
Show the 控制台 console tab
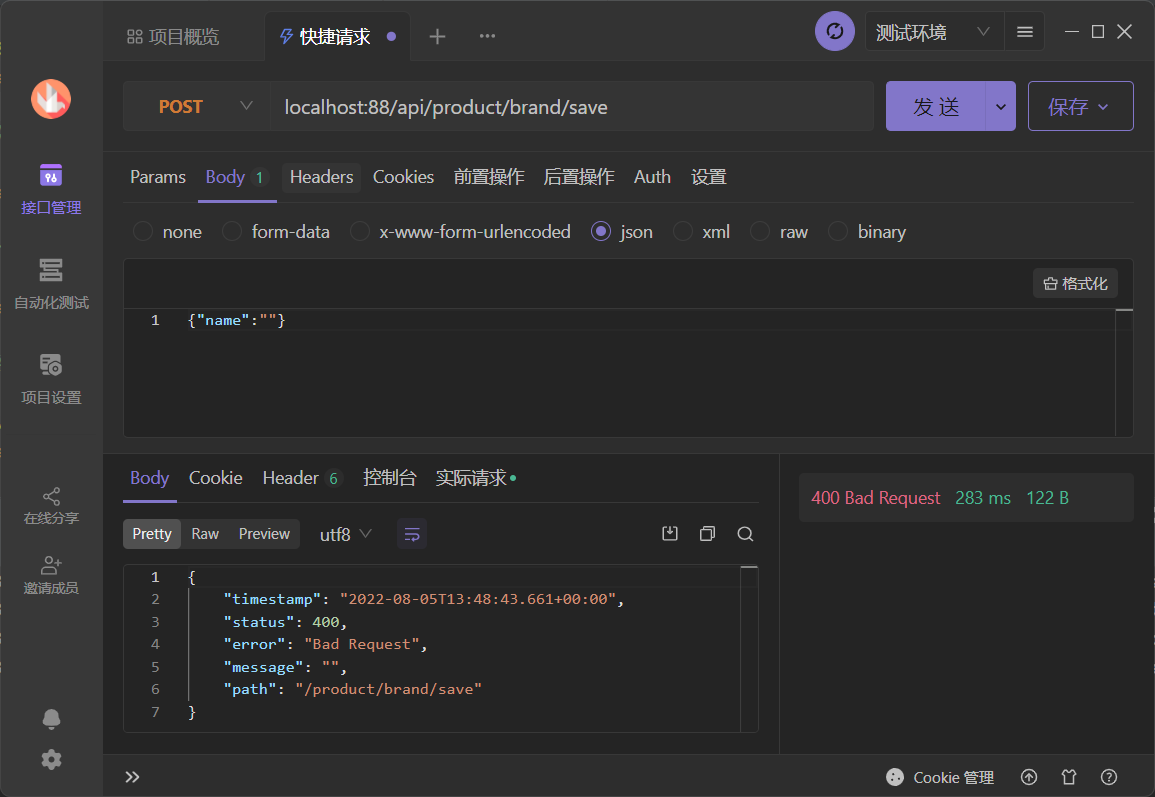click(x=389, y=478)
